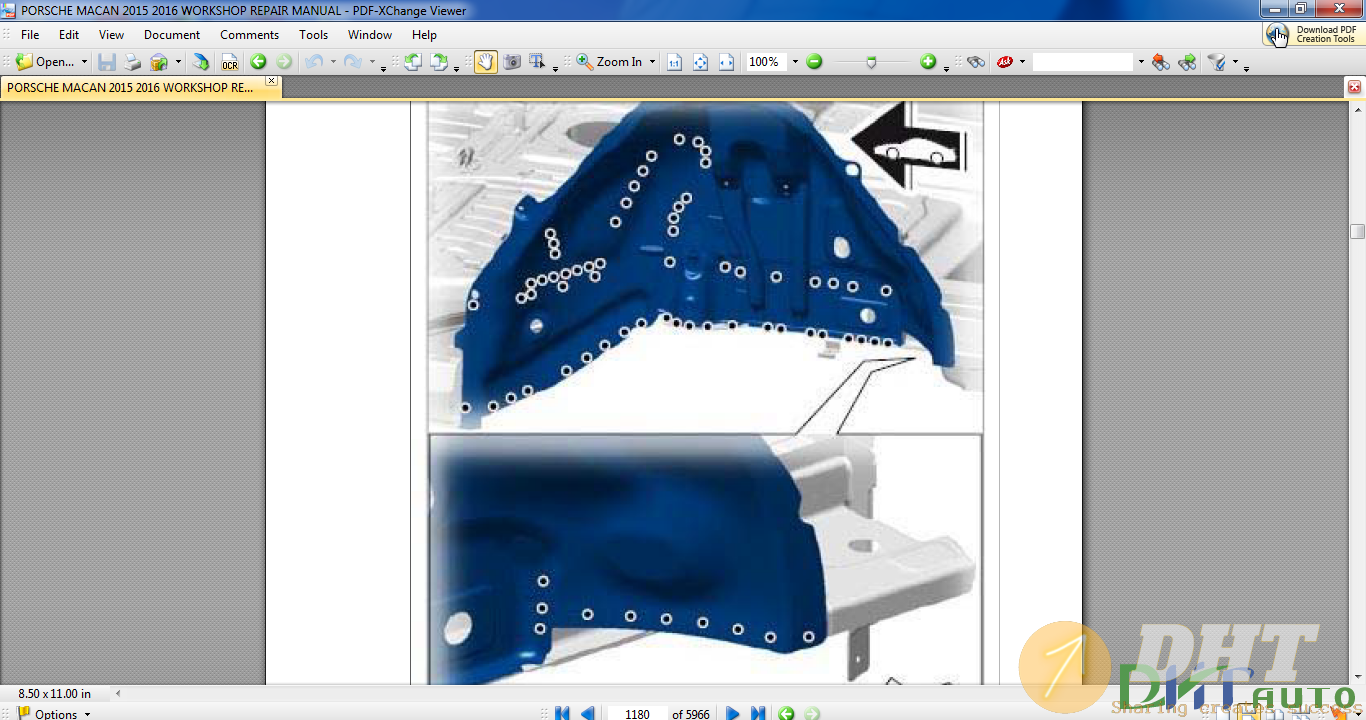Go to previous page button
Image resolution: width=1366 pixels, height=720 pixels.
click(x=588, y=713)
